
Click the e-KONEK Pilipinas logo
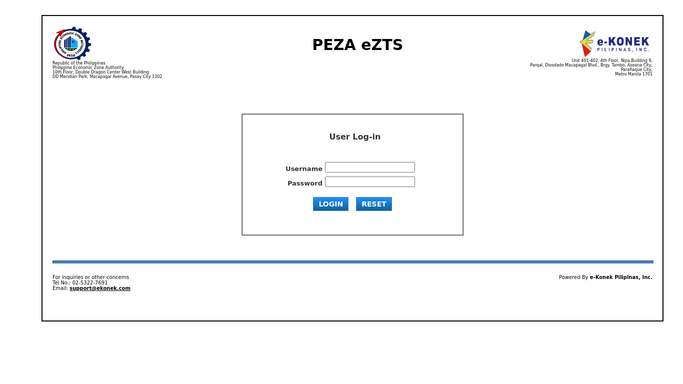[x=615, y=43]
